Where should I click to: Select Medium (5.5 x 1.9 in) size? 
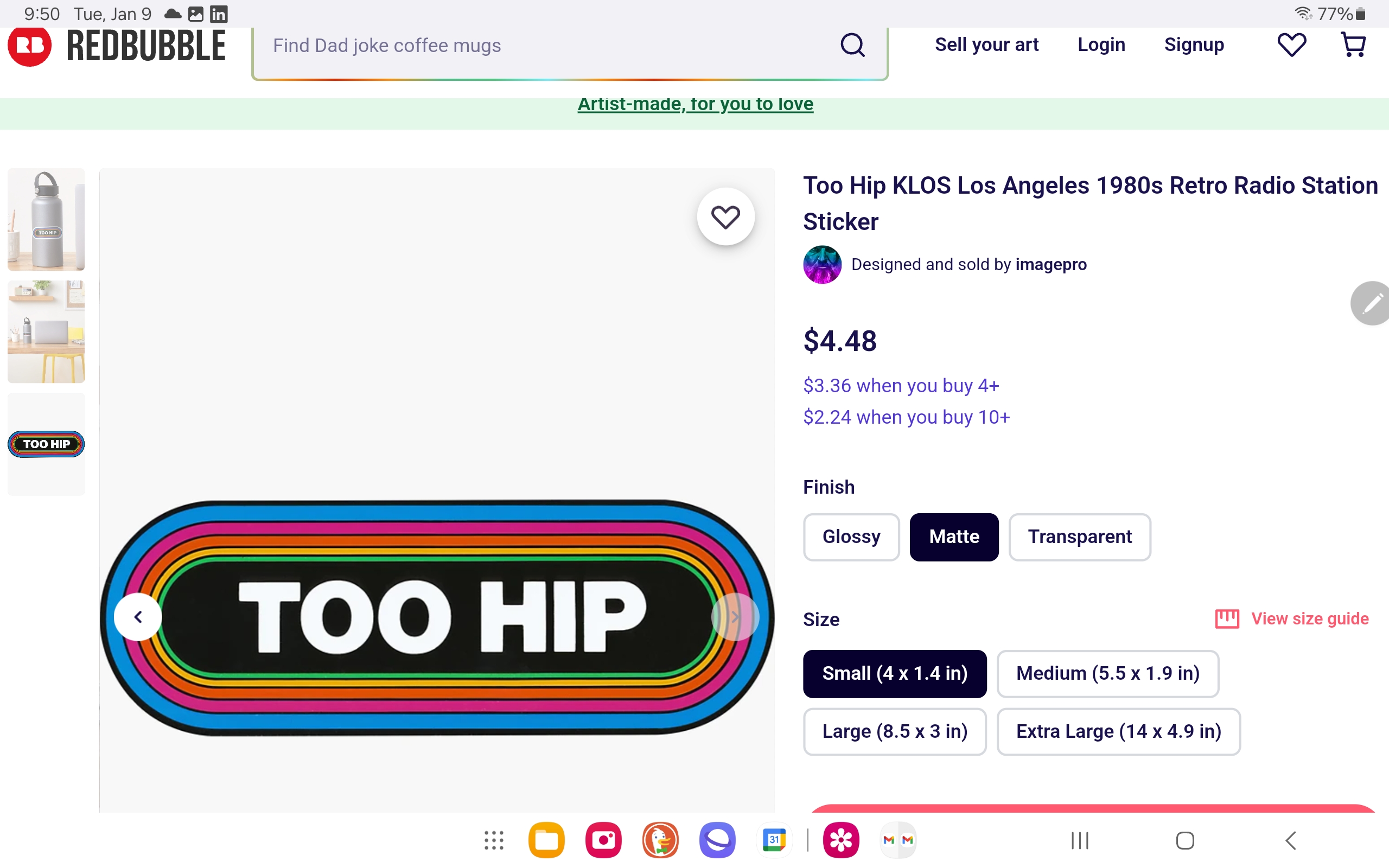point(1107,673)
